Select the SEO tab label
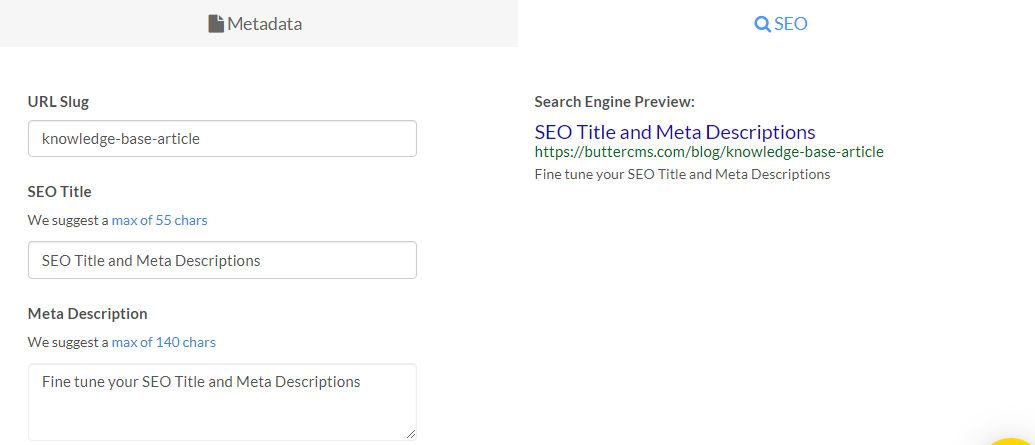The image size is (1035, 445). [x=791, y=24]
